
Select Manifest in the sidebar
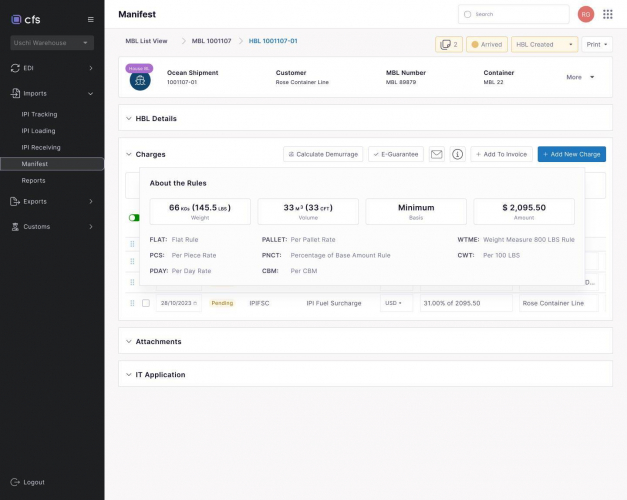(52, 164)
